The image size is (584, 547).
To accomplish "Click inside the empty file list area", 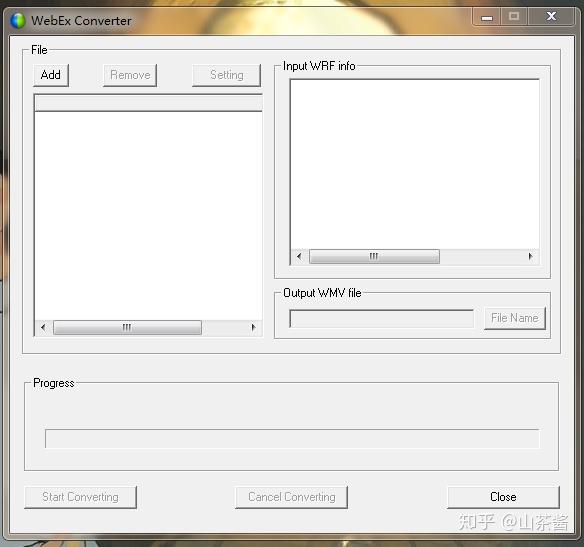I will [149, 216].
